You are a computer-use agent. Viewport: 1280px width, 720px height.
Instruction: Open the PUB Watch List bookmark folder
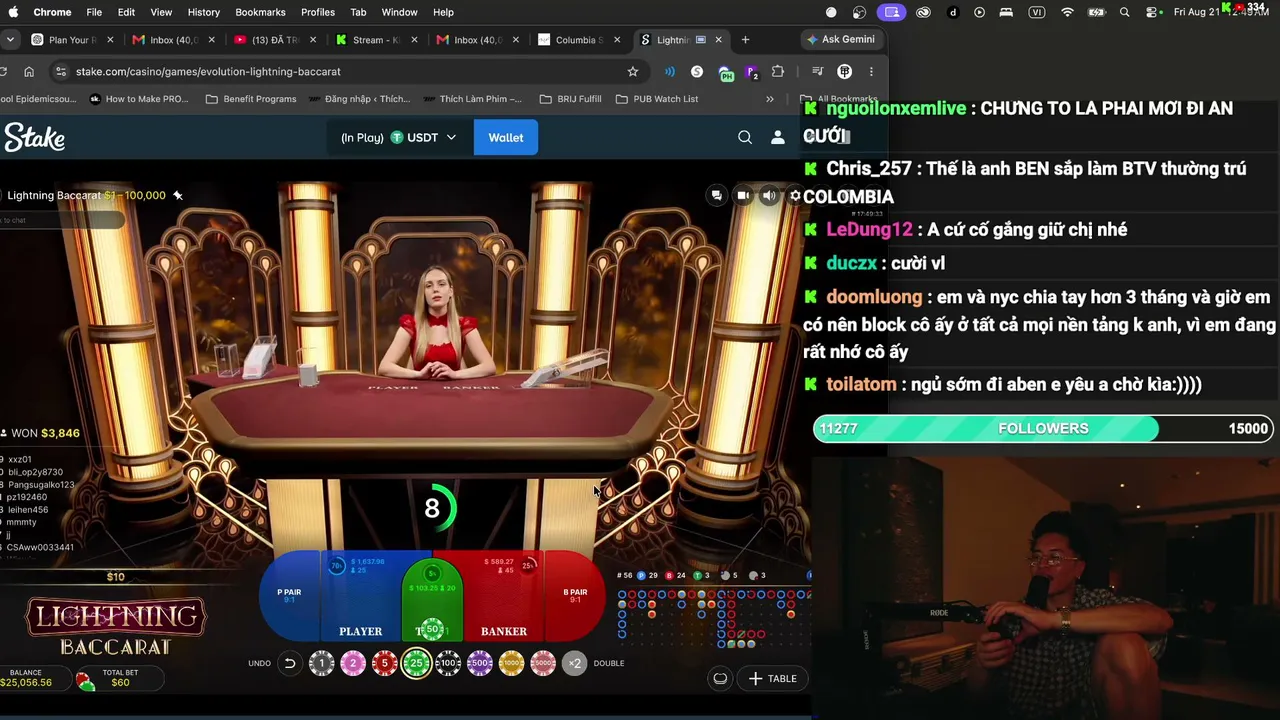657,99
